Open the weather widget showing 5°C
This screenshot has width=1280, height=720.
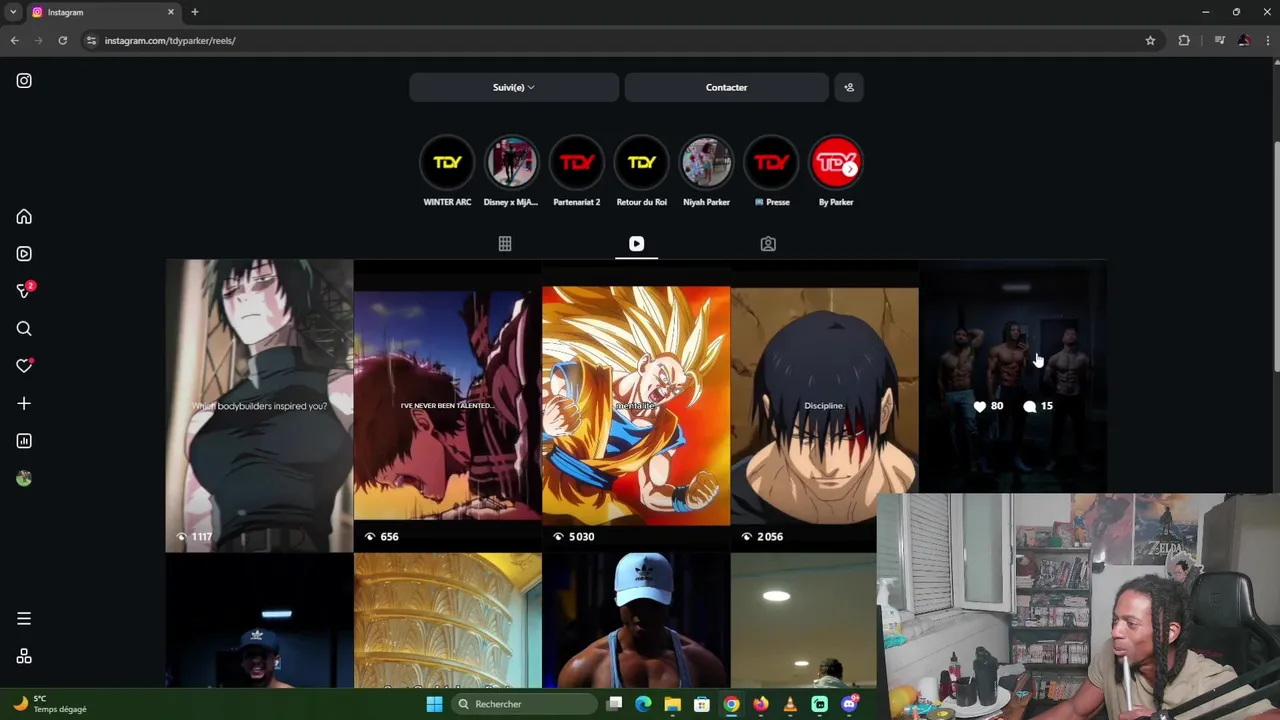(x=50, y=704)
